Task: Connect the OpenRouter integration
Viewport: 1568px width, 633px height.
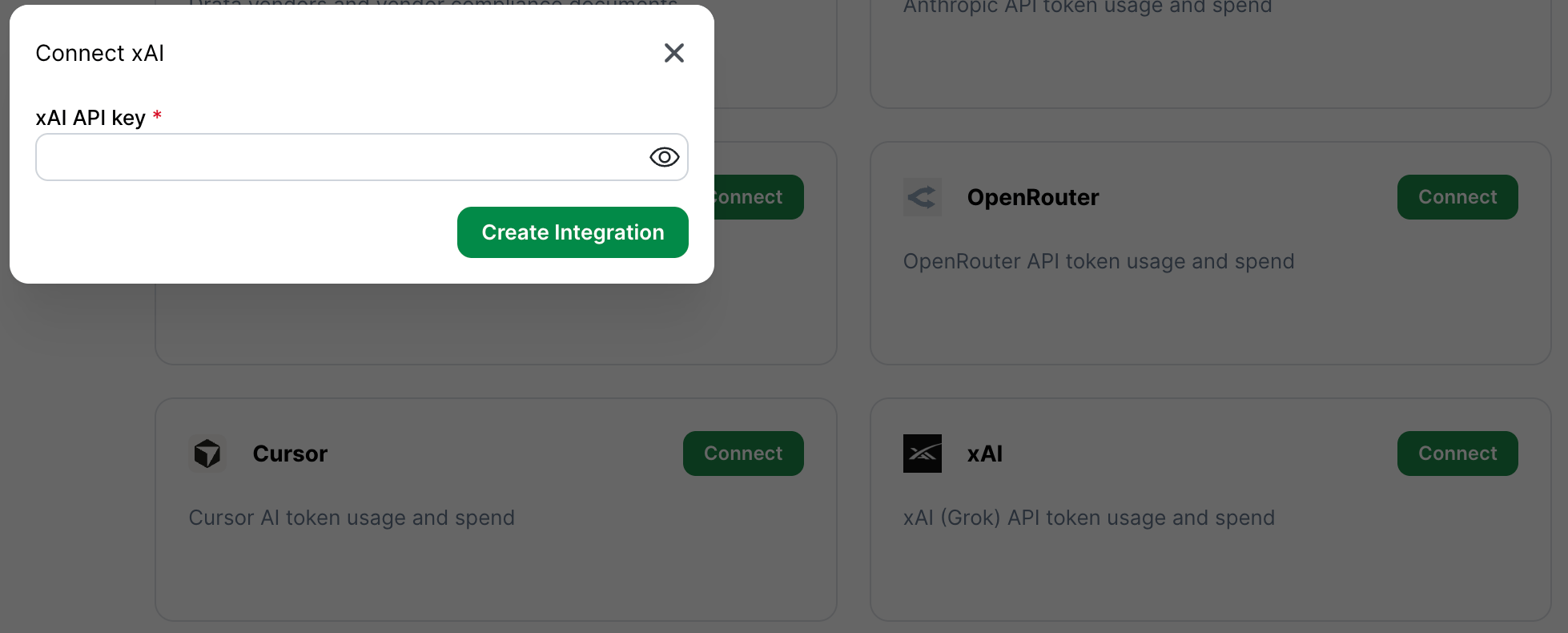Action: click(x=1457, y=197)
